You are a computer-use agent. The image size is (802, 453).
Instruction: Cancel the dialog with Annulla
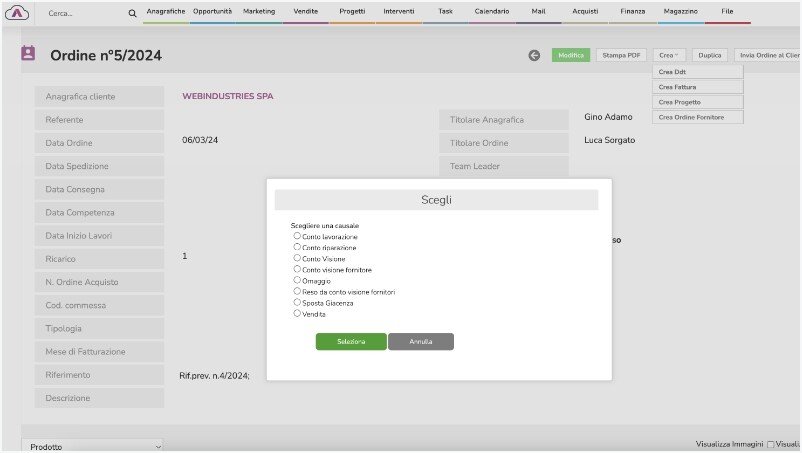pos(421,342)
